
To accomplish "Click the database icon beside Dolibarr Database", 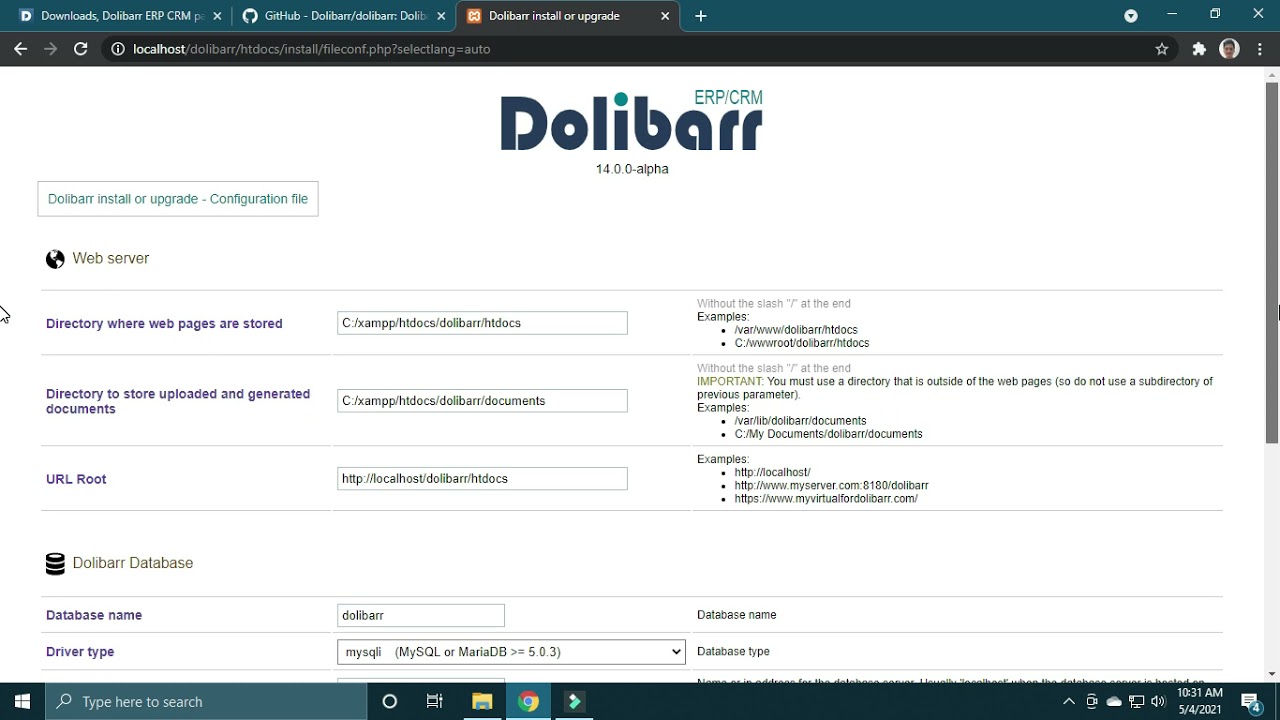I will click(55, 564).
